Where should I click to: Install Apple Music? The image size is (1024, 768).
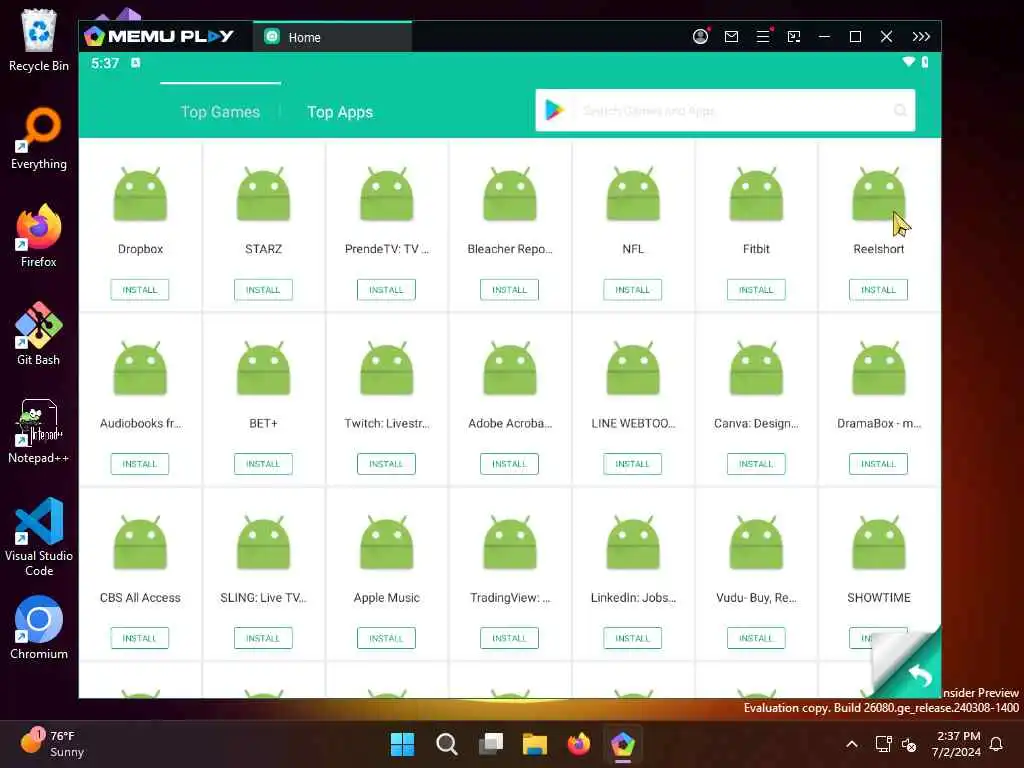386,638
